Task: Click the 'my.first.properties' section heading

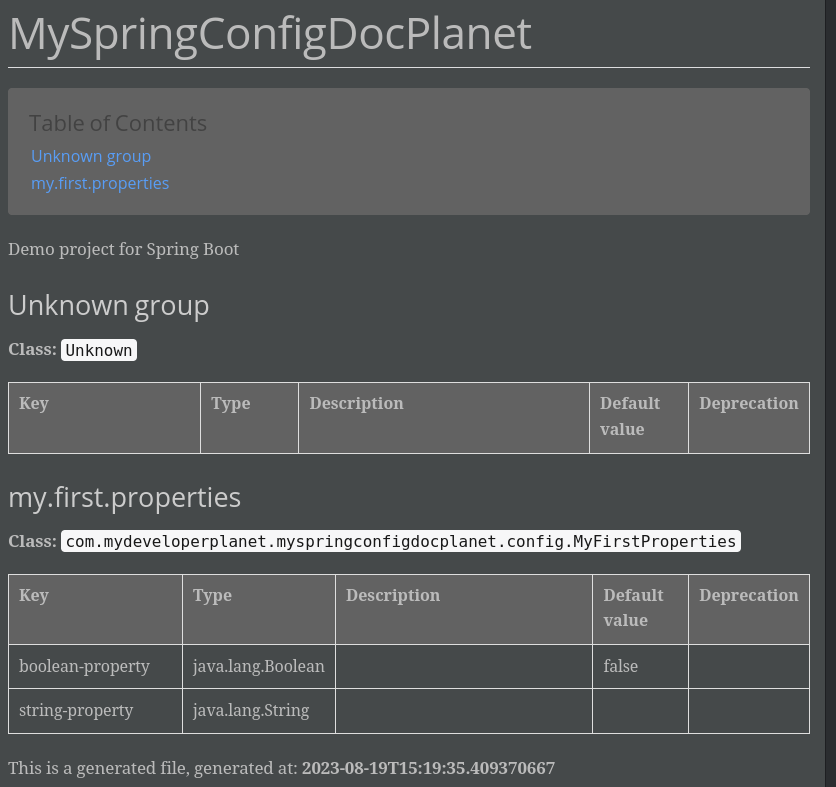Action: coord(125,498)
